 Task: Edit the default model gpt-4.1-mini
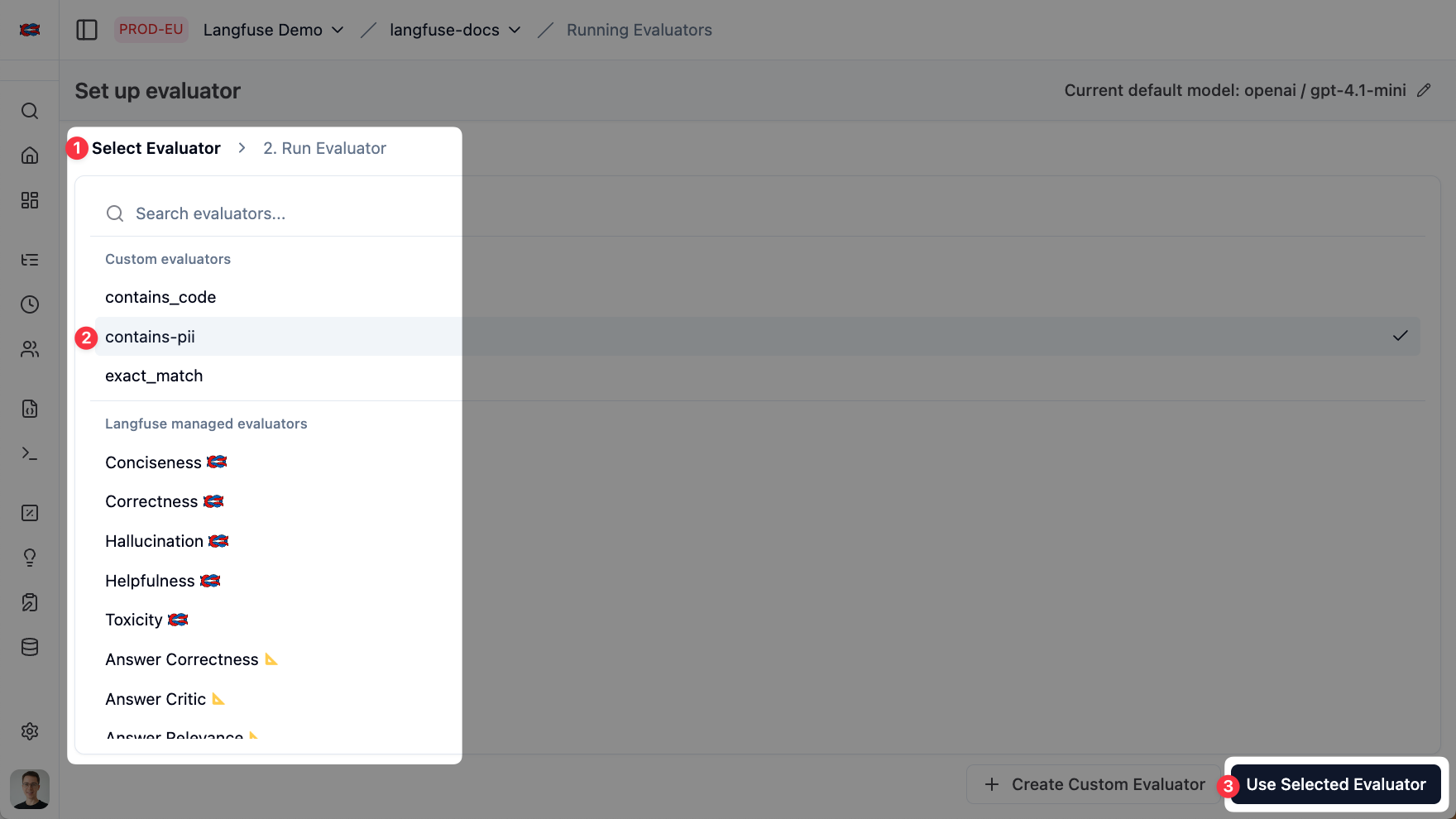click(x=1425, y=90)
